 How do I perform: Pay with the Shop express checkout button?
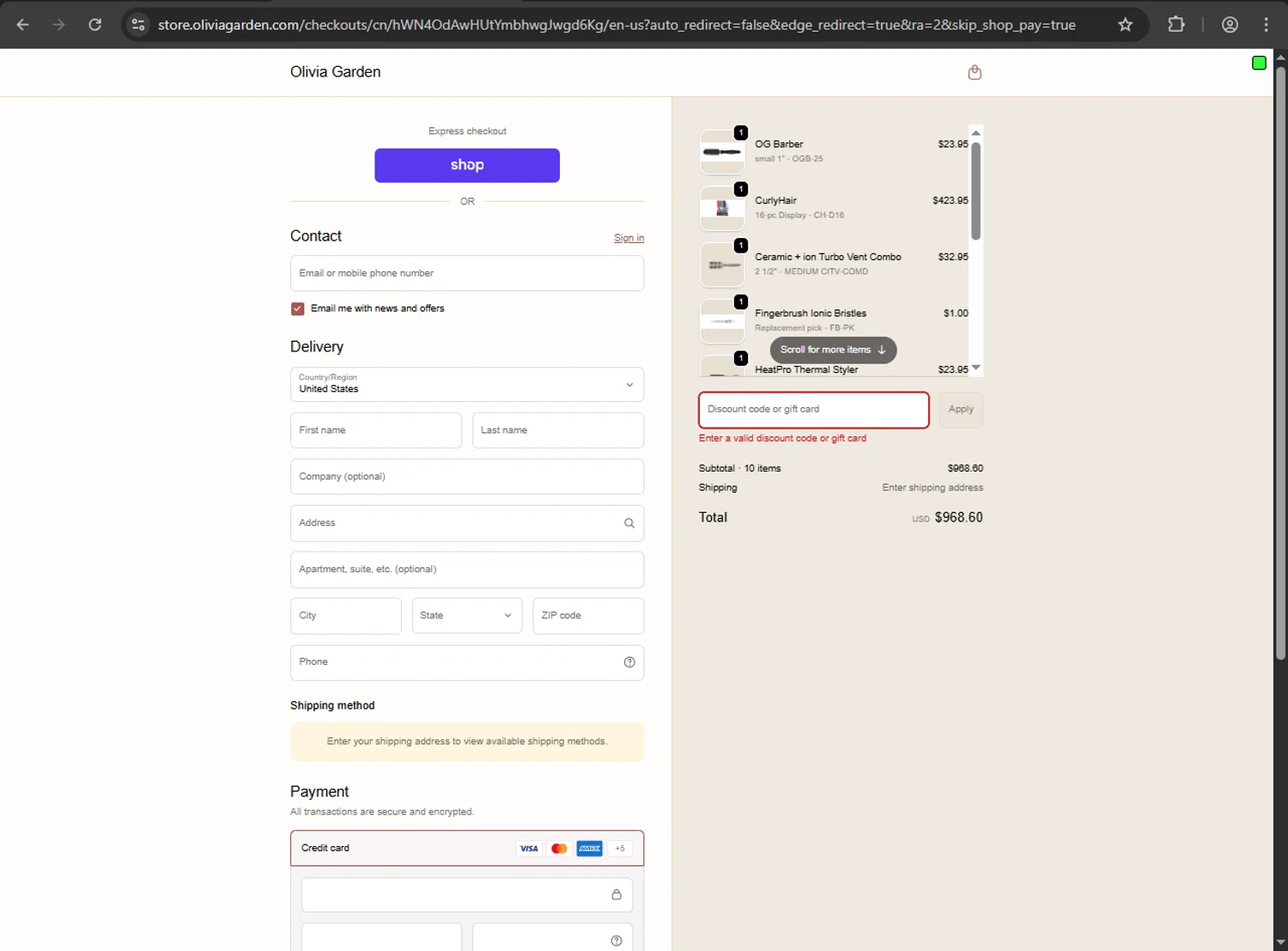click(x=467, y=165)
